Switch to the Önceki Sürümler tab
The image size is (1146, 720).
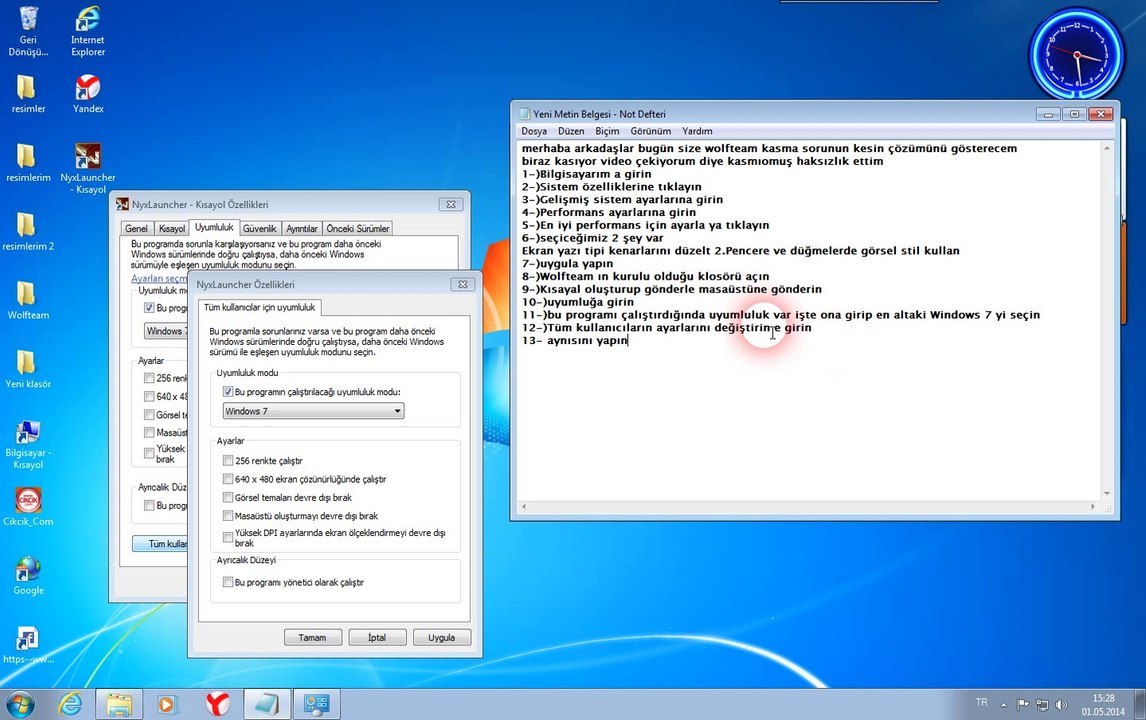(357, 229)
